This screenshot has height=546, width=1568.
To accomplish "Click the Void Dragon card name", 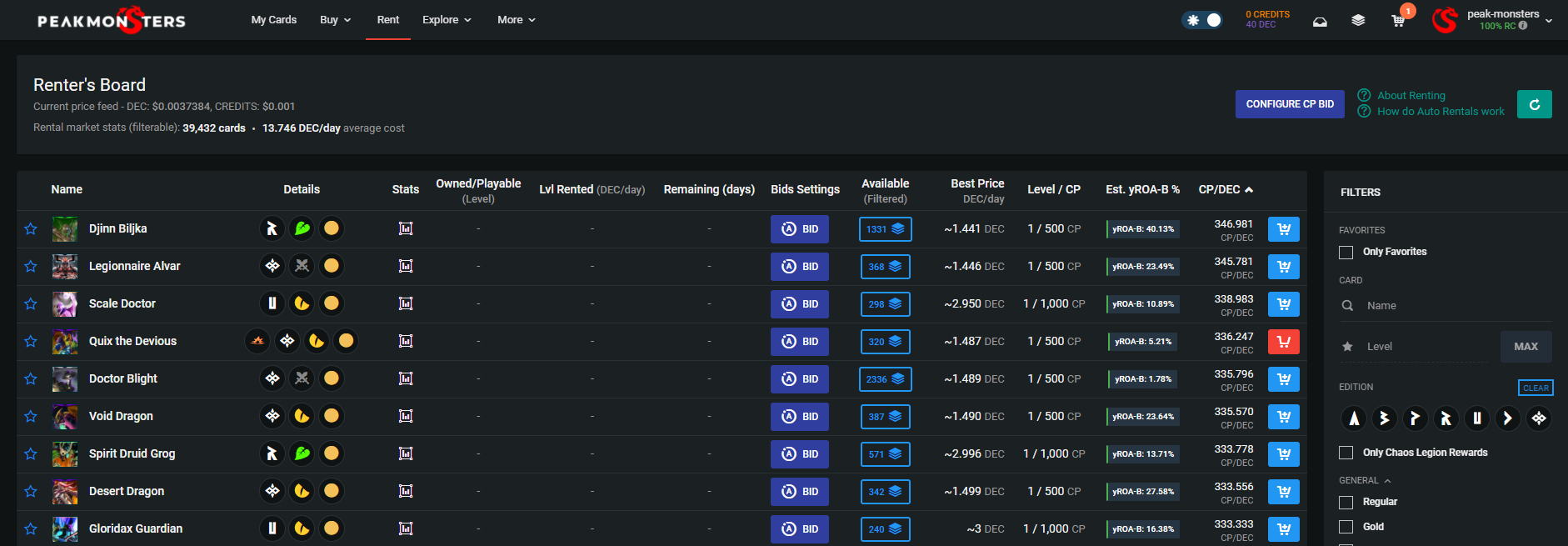I will point(121,416).
